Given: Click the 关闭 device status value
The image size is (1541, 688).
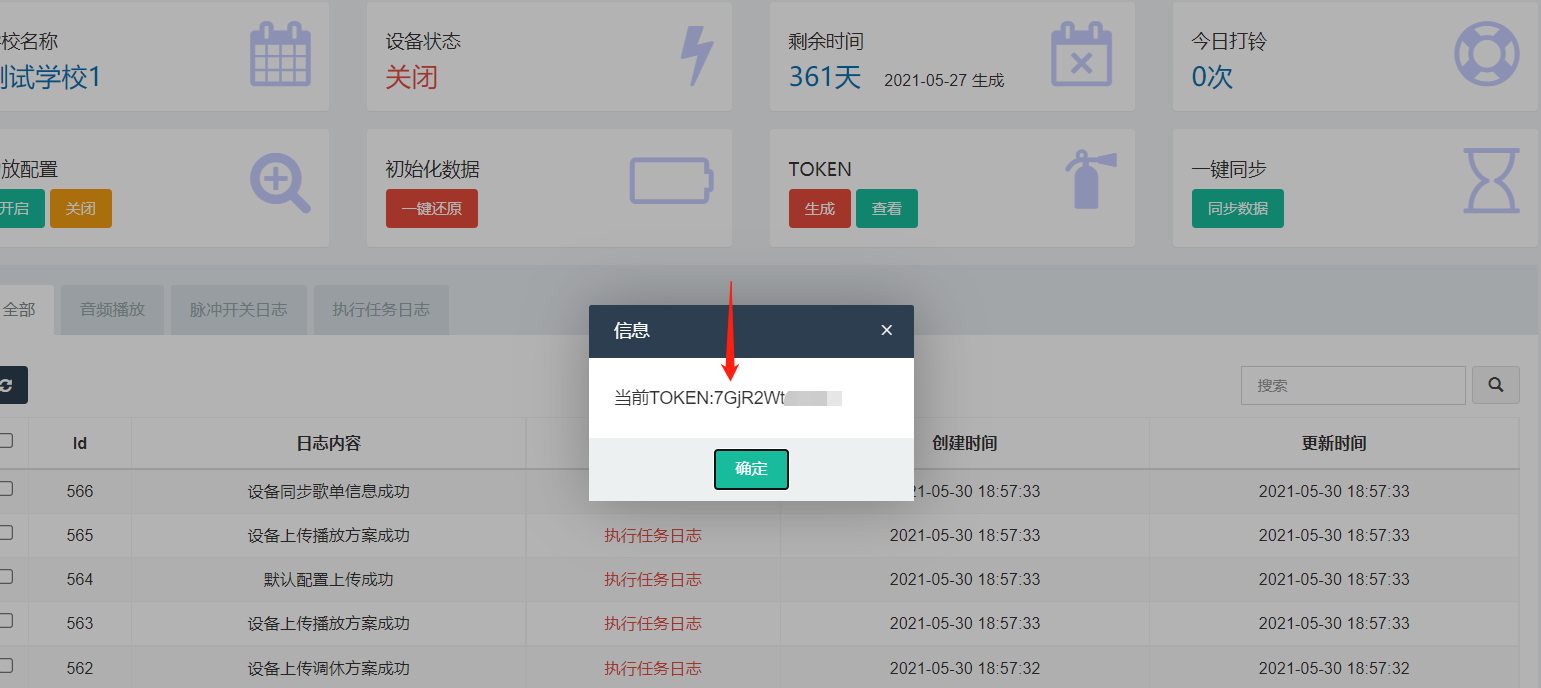Looking at the screenshot, I should pos(412,77).
